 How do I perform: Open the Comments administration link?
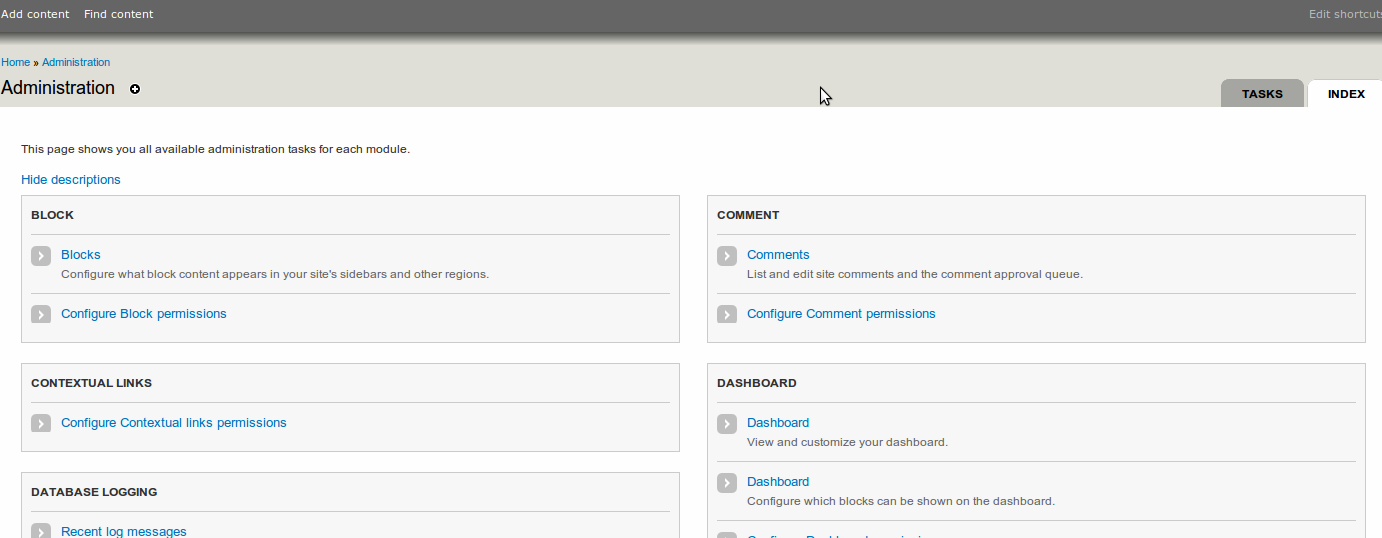[778, 255]
